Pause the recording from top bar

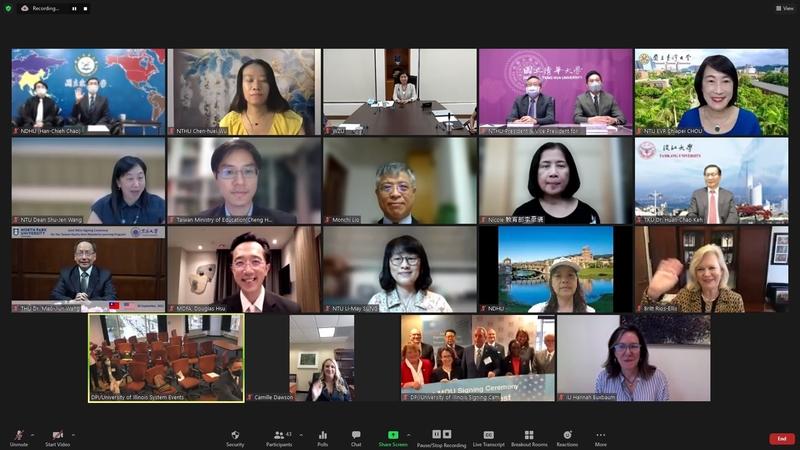tap(73, 8)
